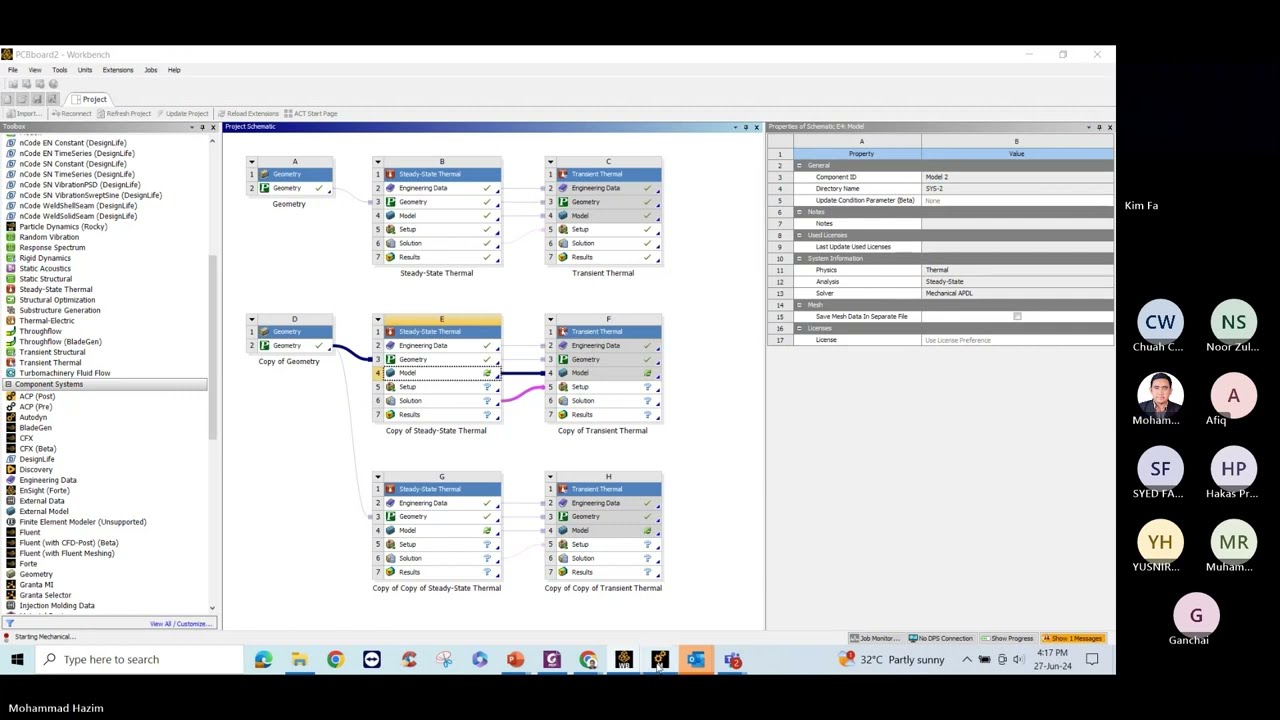Open system H dropdown arrow
The width and height of the screenshot is (1280, 720).
pyautogui.click(x=550, y=477)
